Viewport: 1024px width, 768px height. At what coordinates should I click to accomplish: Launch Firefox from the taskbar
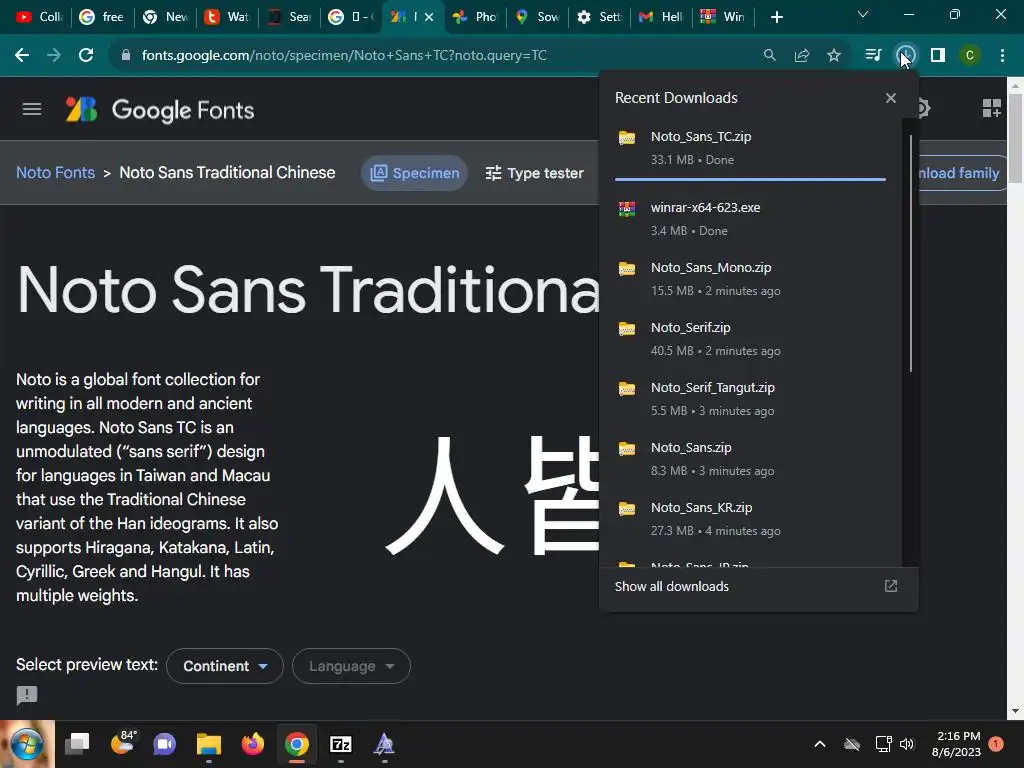(x=253, y=744)
